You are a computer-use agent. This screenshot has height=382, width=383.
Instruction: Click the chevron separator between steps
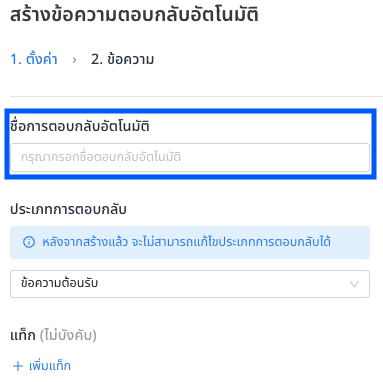(x=74, y=60)
